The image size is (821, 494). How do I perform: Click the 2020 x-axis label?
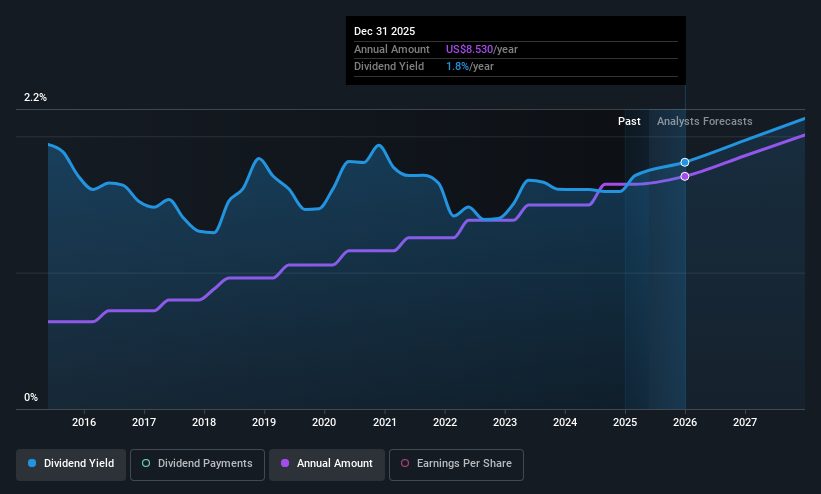click(x=324, y=422)
